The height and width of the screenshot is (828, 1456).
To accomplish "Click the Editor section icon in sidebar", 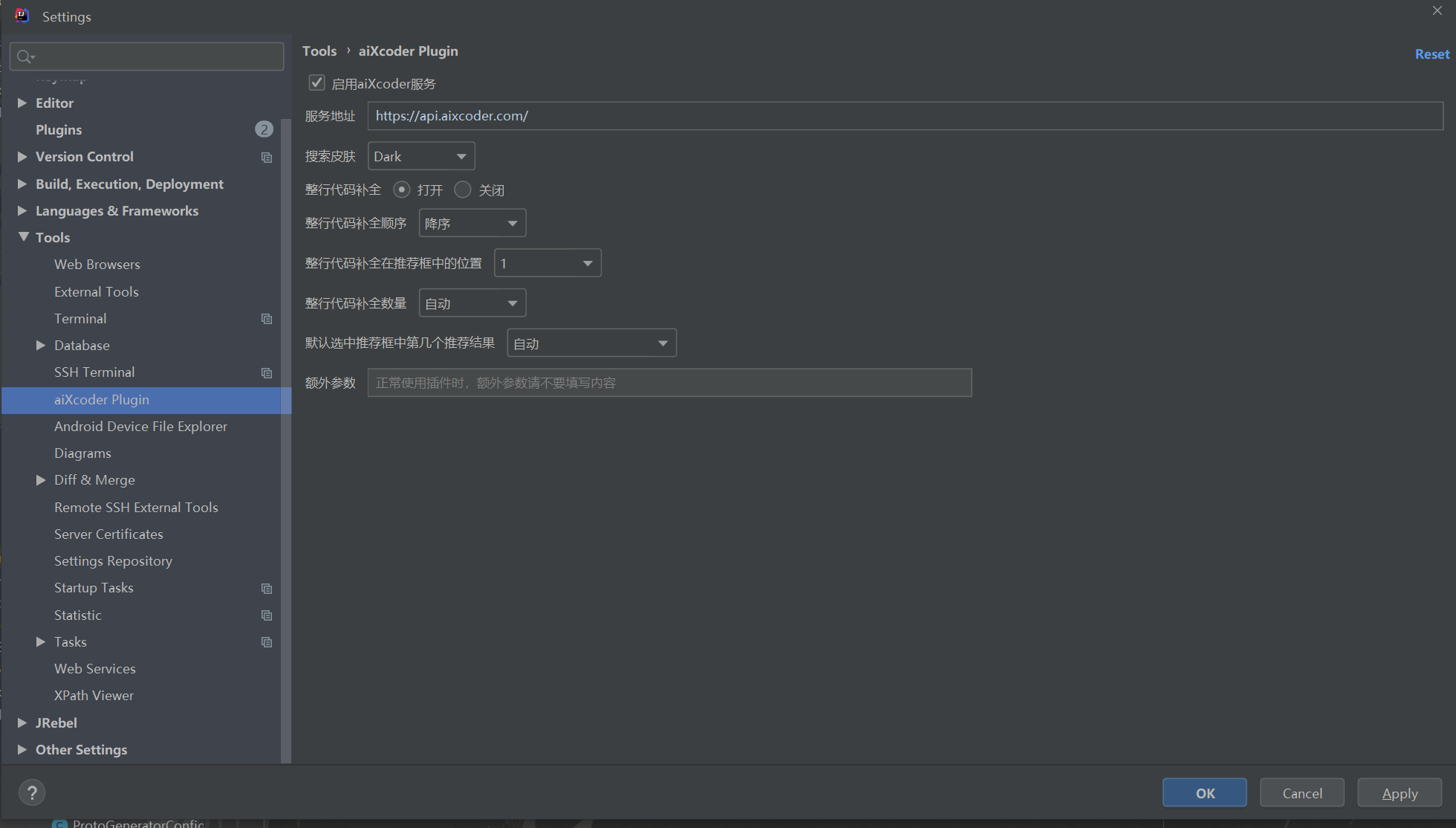I will (22, 102).
